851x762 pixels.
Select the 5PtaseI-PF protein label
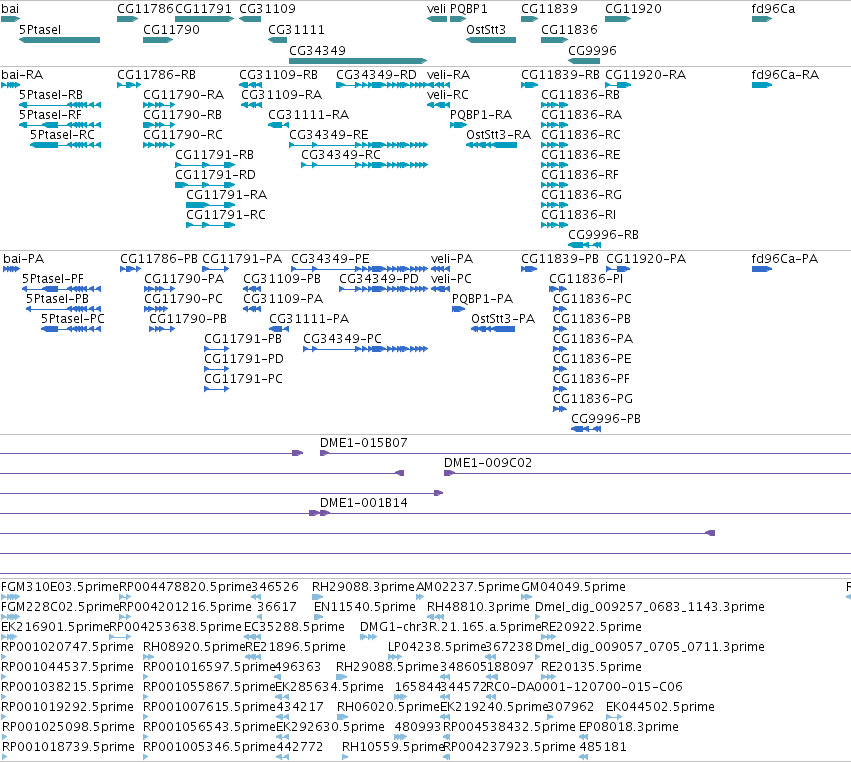pyautogui.click(x=53, y=278)
